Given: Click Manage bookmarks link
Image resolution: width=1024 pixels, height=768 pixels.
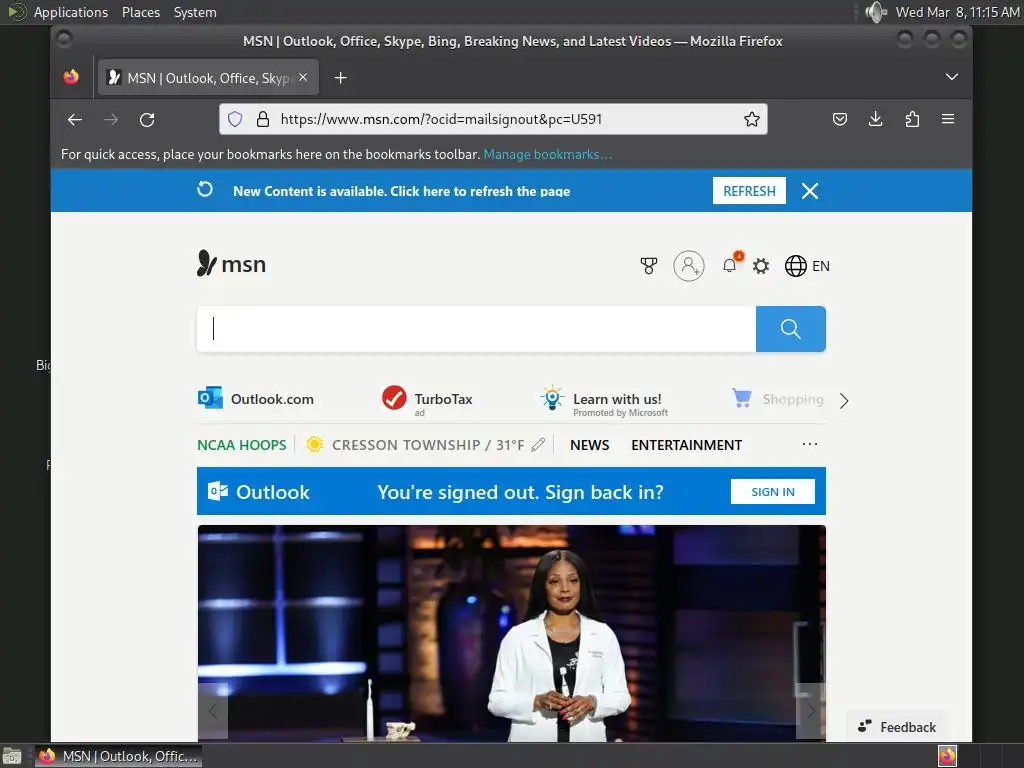Looking at the screenshot, I should point(548,154).
